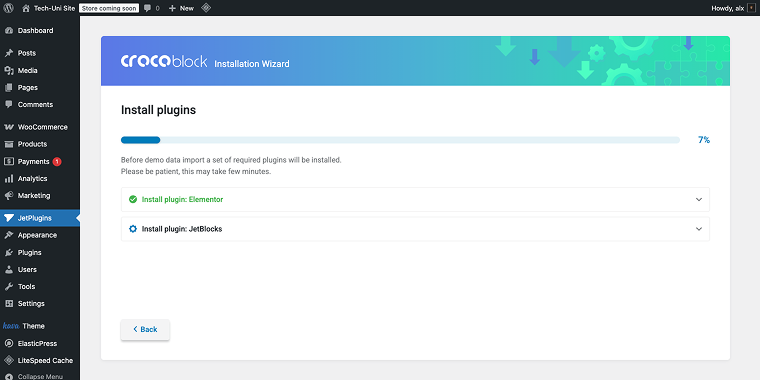Click the Appearance brush icon

pyautogui.click(x=9, y=235)
